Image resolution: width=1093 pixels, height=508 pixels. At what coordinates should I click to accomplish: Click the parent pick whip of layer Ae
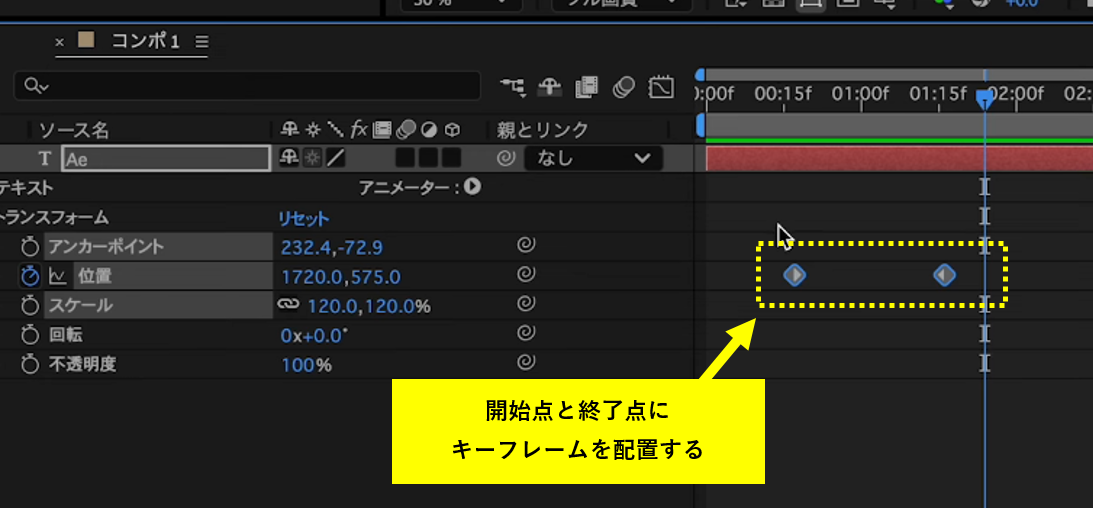tap(505, 159)
